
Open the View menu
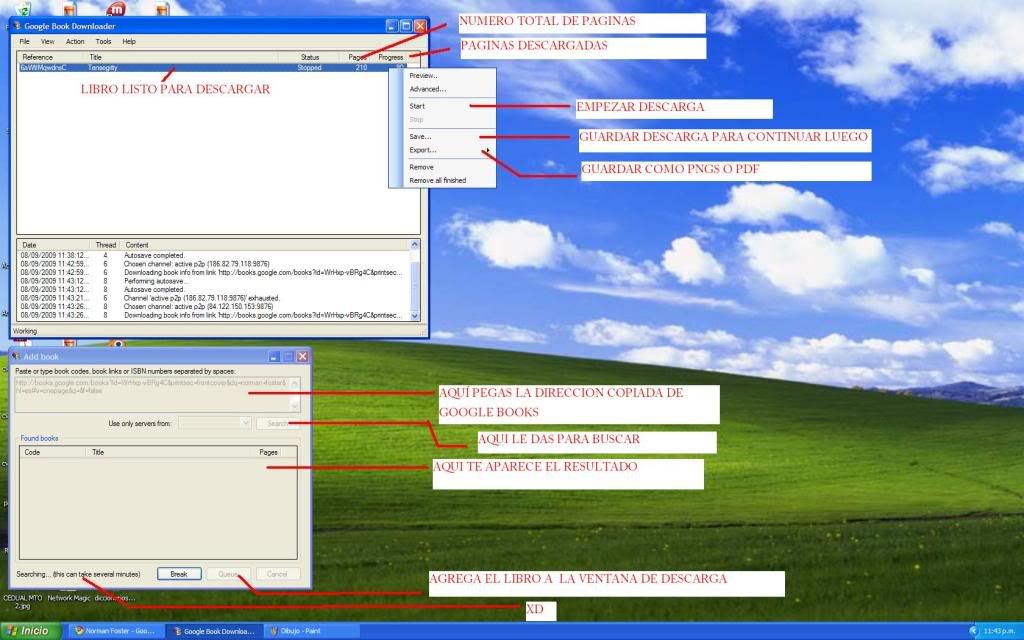point(48,41)
